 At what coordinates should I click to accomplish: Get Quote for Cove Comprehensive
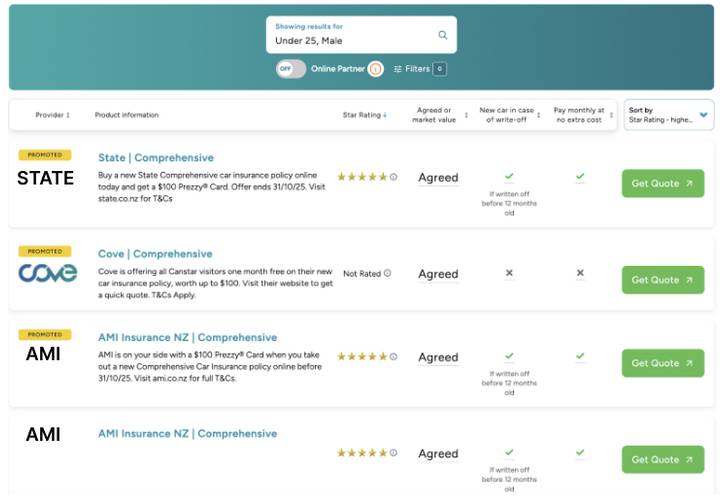click(663, 280)
